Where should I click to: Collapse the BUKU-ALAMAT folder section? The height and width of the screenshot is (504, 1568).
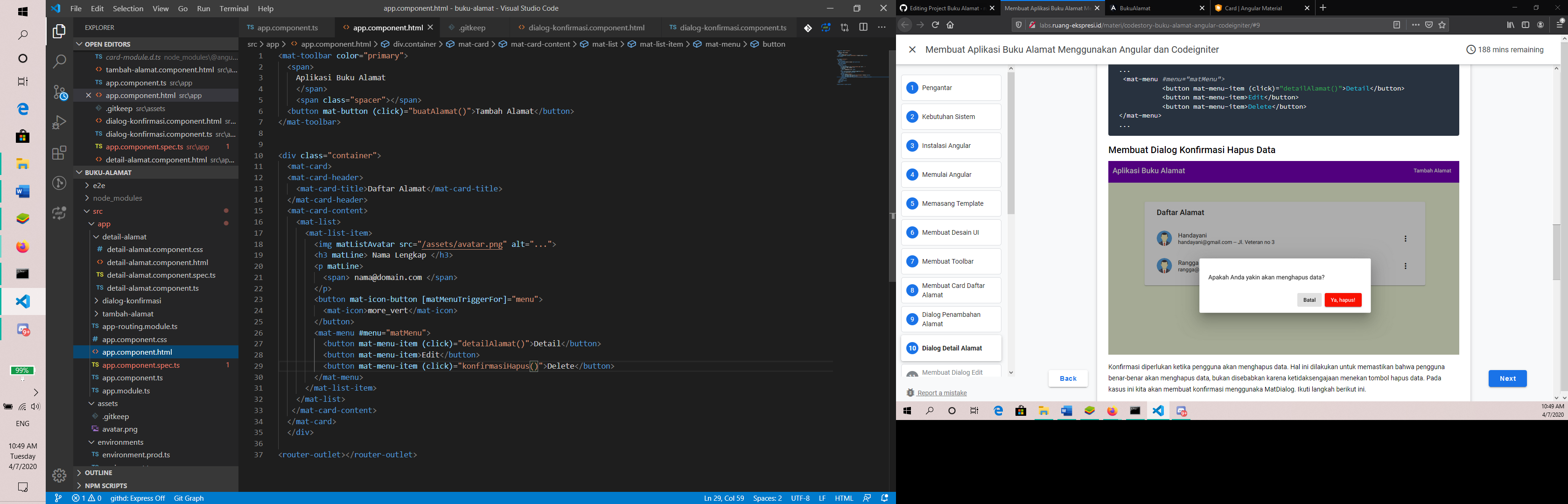[156, 172]
